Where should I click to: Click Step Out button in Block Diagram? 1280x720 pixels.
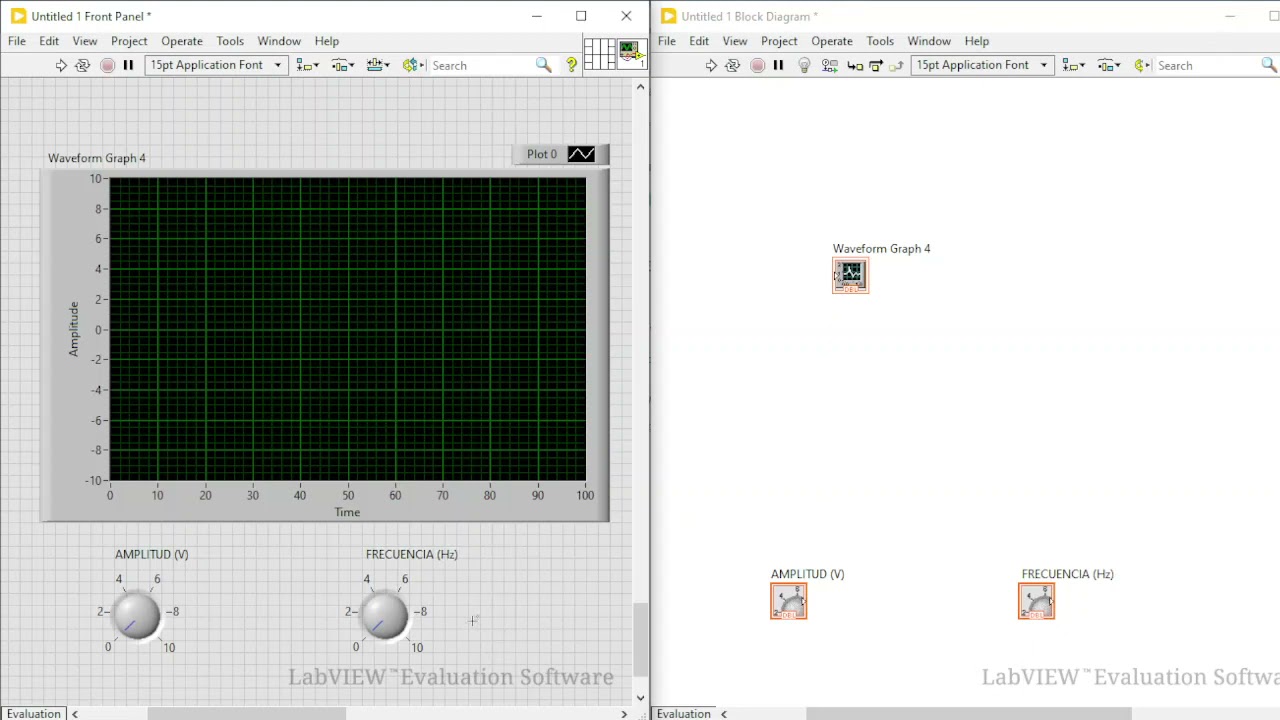(897, 65)
